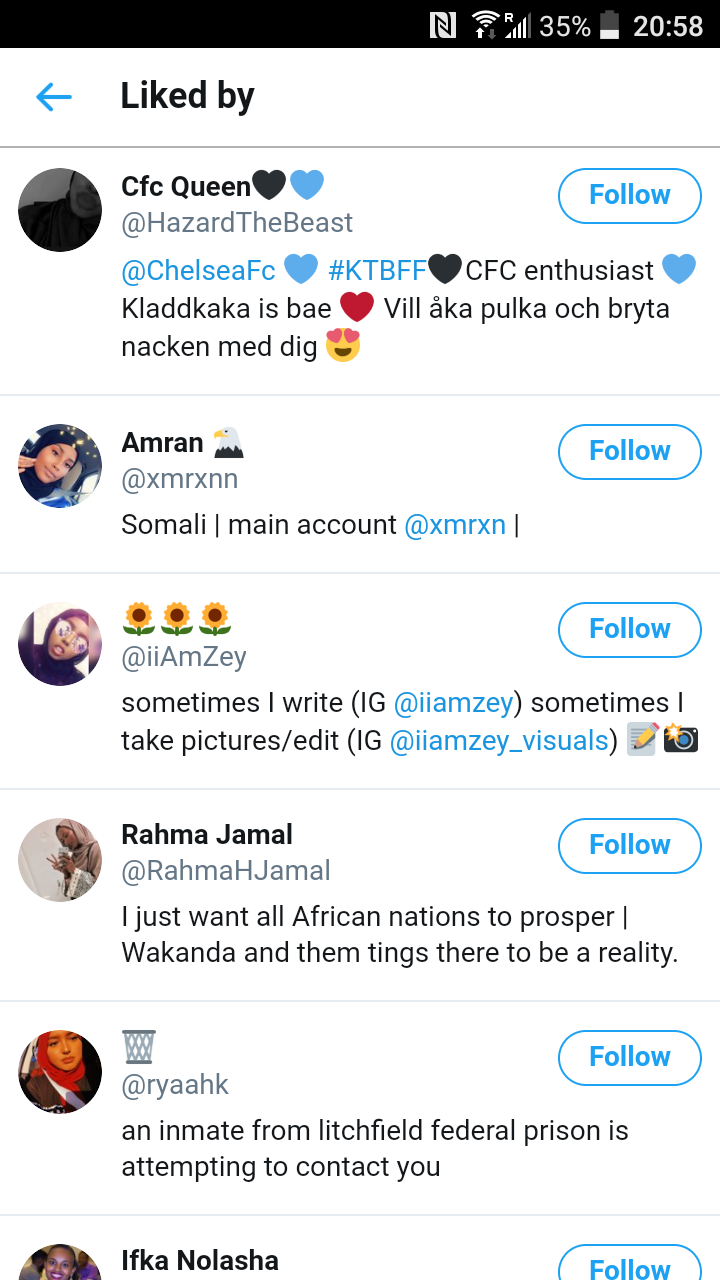Open the @xmrxn mention link

(x=455, y=524)
